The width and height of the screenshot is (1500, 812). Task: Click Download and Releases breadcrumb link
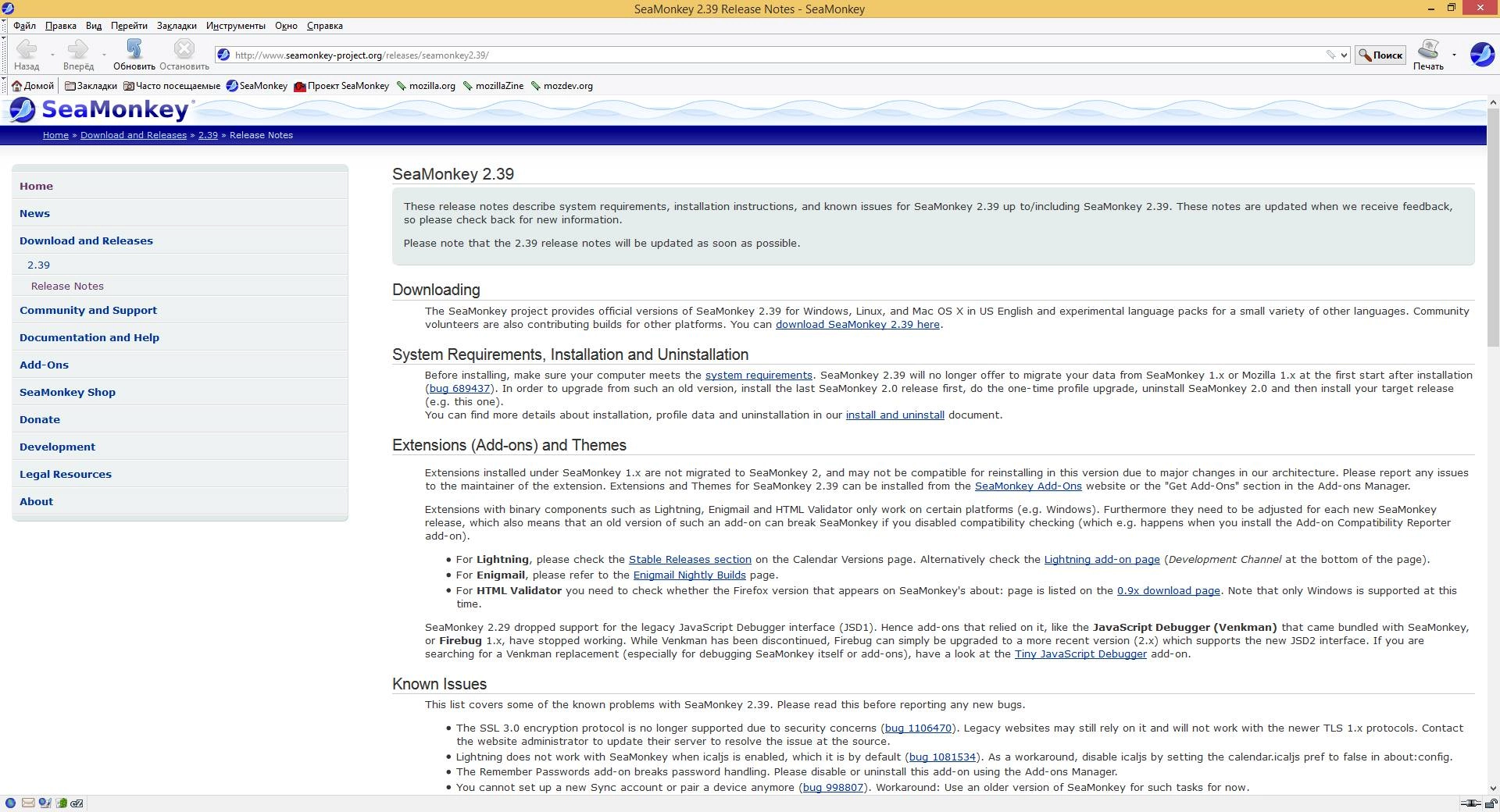pos(134,135)
